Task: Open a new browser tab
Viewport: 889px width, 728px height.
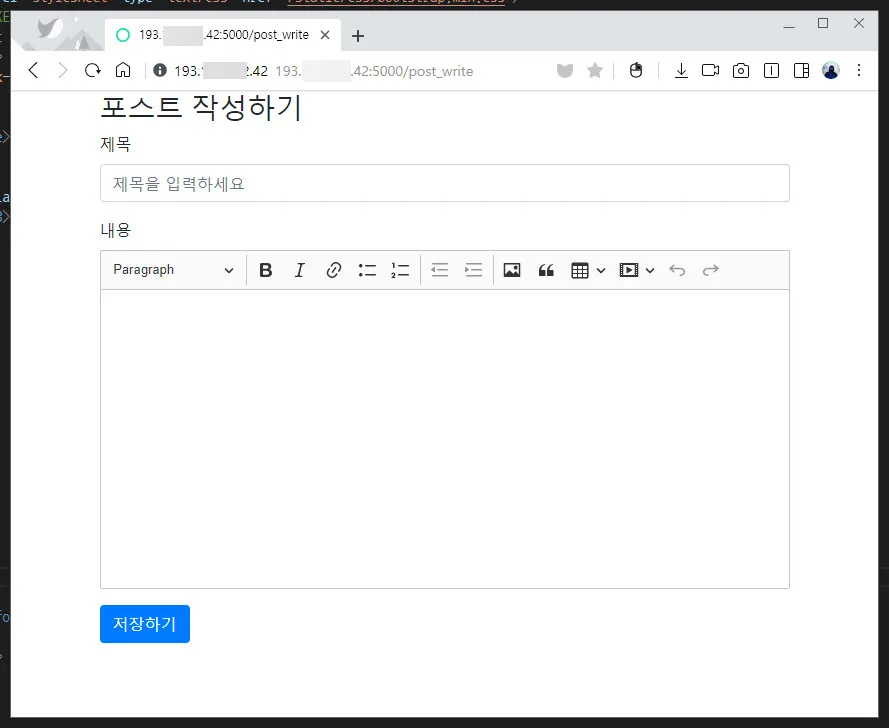Action: click(358, 33)
